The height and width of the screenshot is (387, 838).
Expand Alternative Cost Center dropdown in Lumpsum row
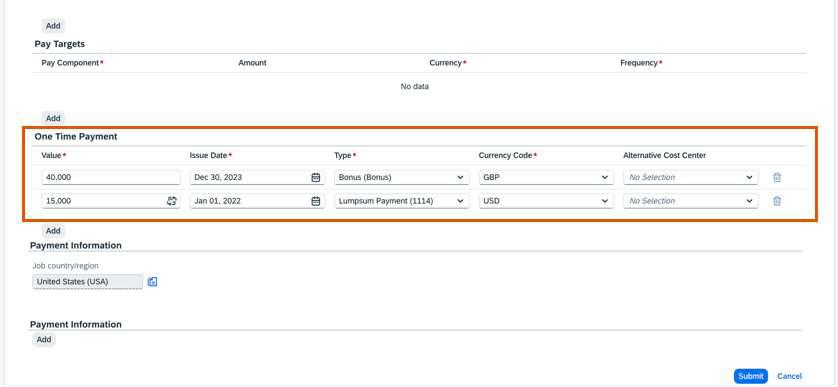tap(690, 201)
